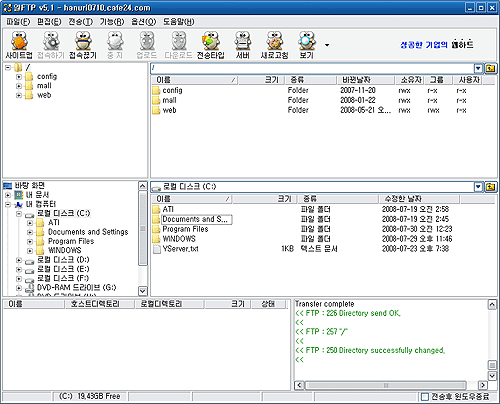Screen dimensions: 500x404
Task: Open the 파일(F) menu
Action: pos(18,22)
